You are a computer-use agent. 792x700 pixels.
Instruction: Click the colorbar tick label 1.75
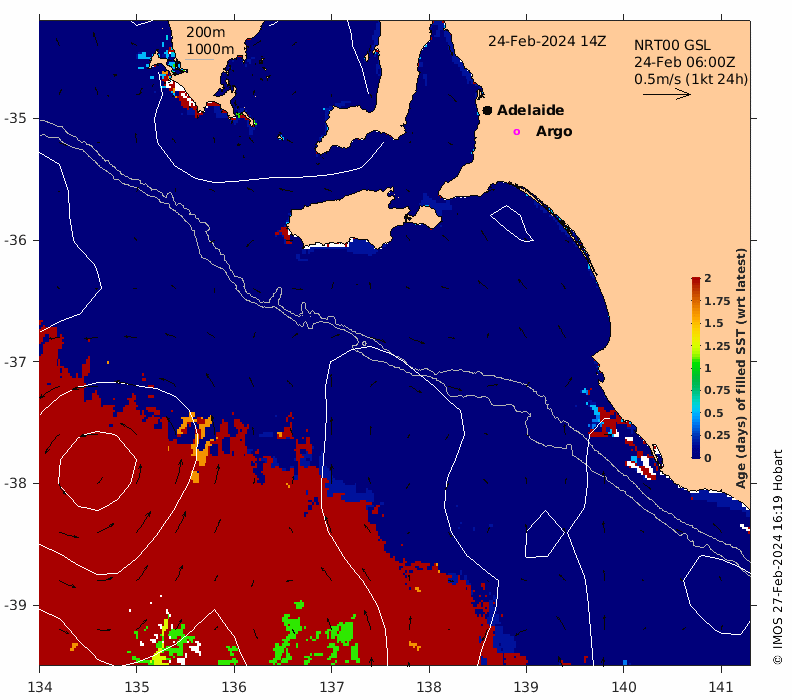(x=717, y=301)
